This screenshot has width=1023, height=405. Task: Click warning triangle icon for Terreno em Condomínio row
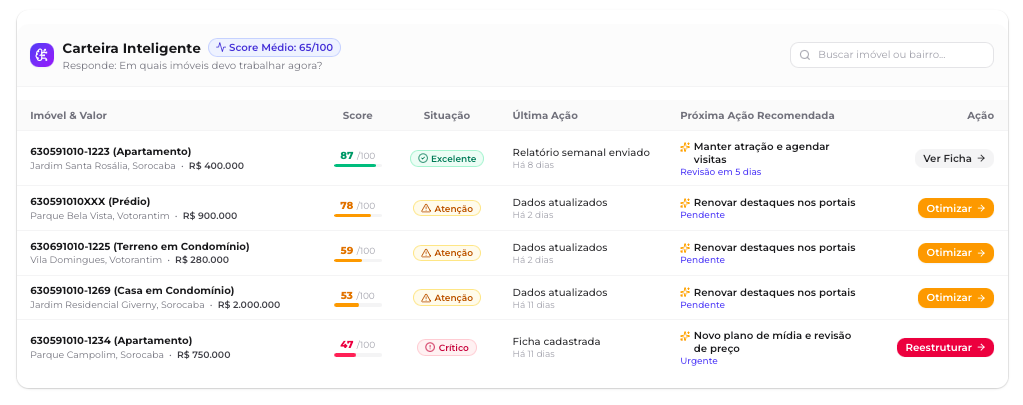(426, 253)
